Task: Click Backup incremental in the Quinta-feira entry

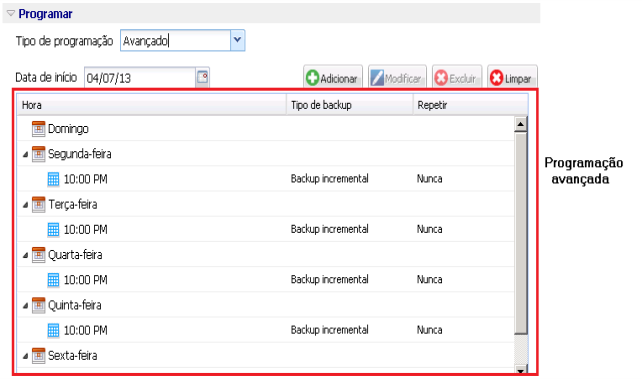Action: (x=330, y=330)
